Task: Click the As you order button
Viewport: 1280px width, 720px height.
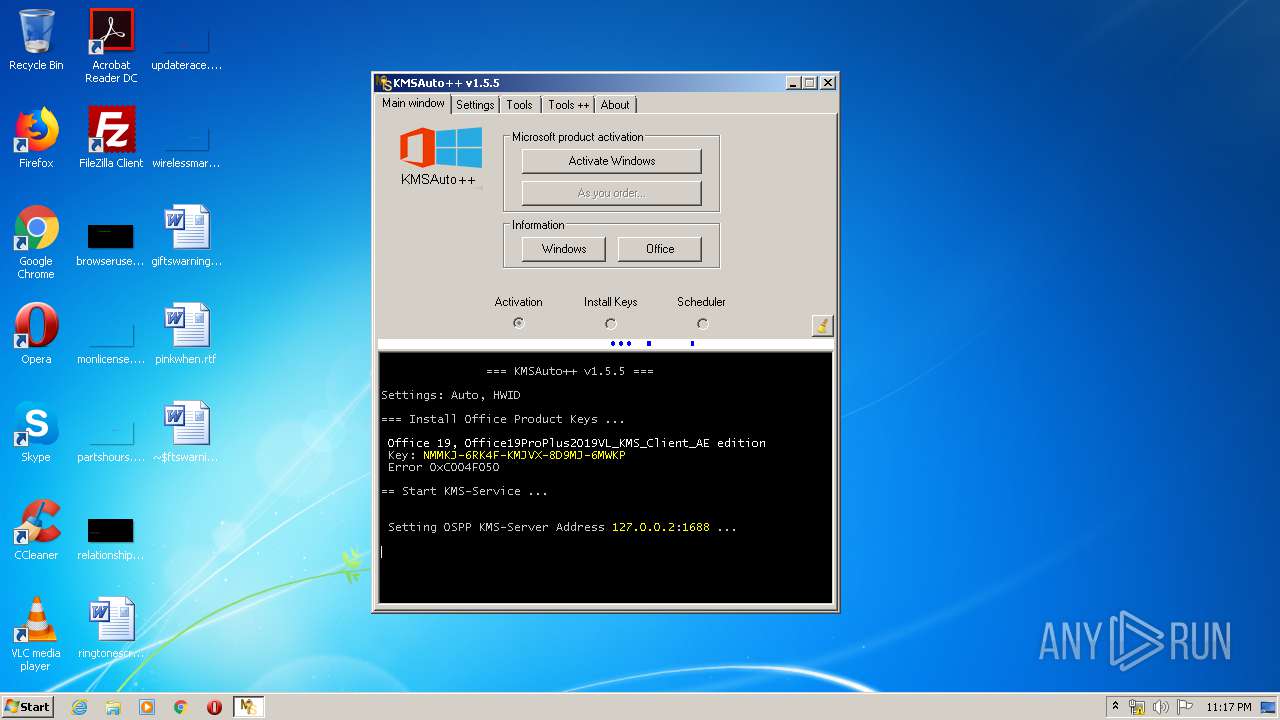Action: (x=611, y=193)
